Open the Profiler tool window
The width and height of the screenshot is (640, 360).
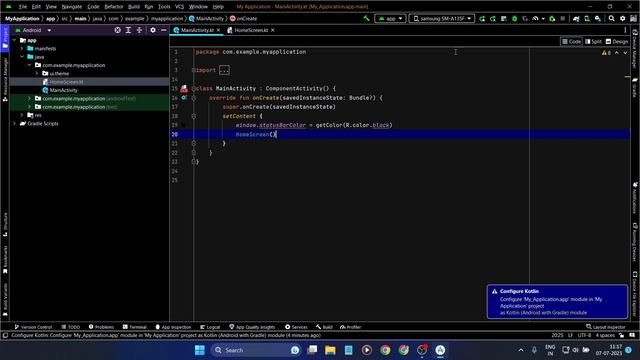[x=350, y=327]
